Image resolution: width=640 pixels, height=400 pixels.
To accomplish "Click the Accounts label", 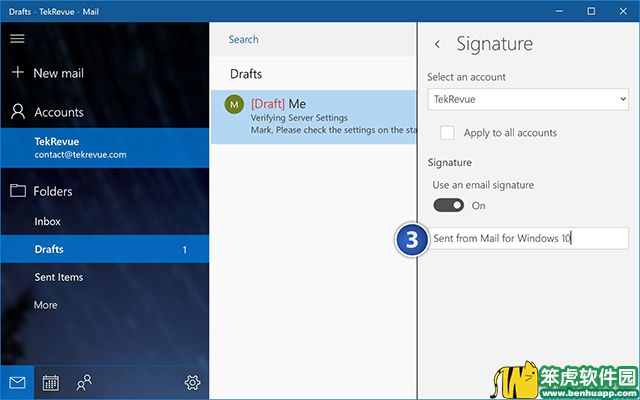I will 59,112.
